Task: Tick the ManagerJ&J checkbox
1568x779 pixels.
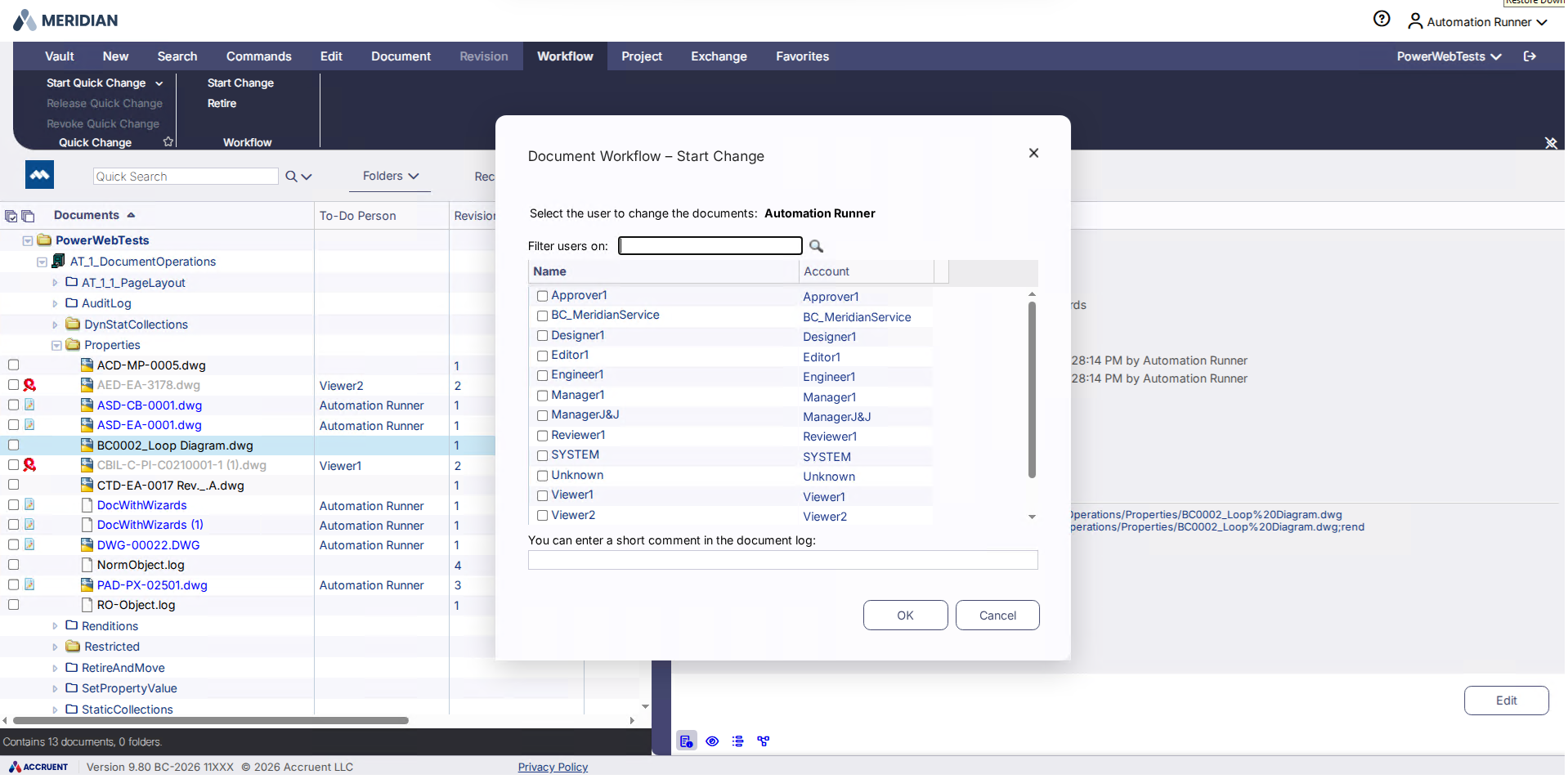Action: (x=542, y=415)
